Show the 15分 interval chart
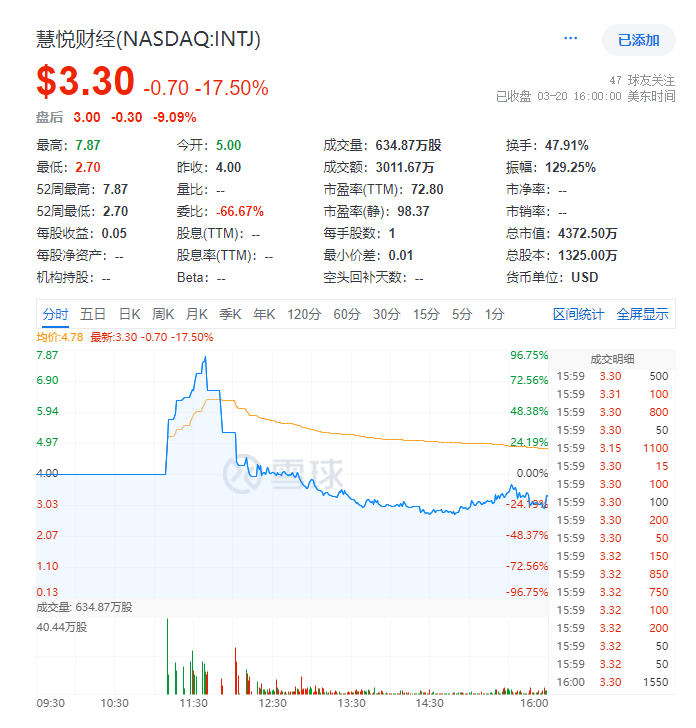The height and width of the screenshot is (728, 696). (426, 314)
